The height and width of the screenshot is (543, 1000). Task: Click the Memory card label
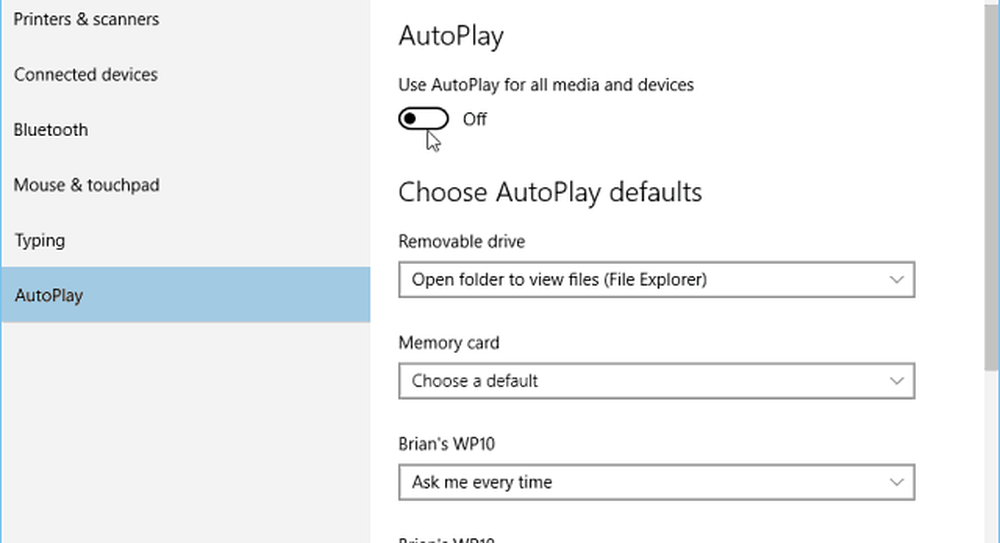(x=448, y=343)
